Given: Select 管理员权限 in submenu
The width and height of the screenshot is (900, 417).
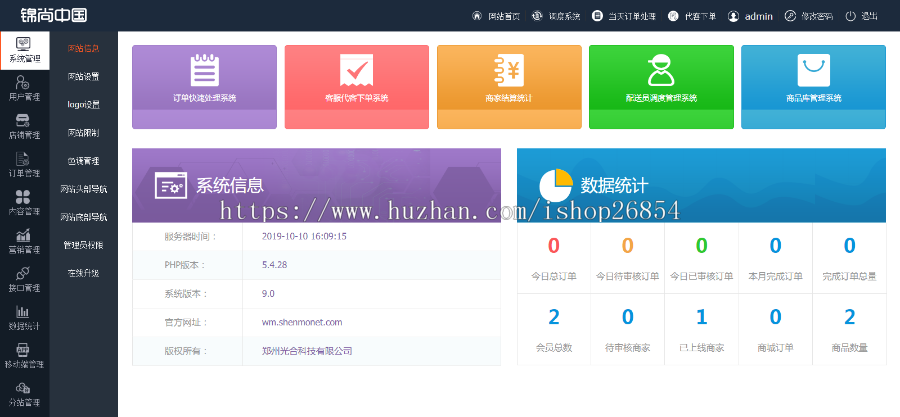Looking at the screenshot, I should 83,245.
